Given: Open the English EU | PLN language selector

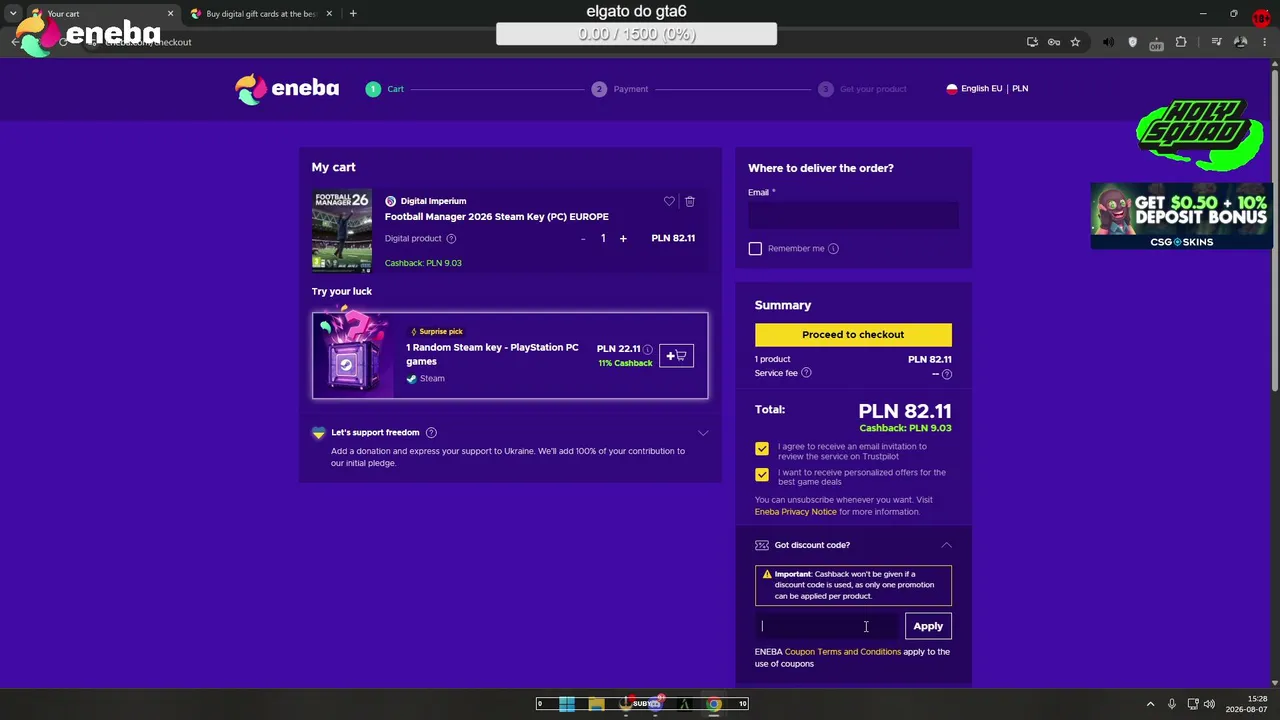Looking at the screenshot, I should [987, 89].
